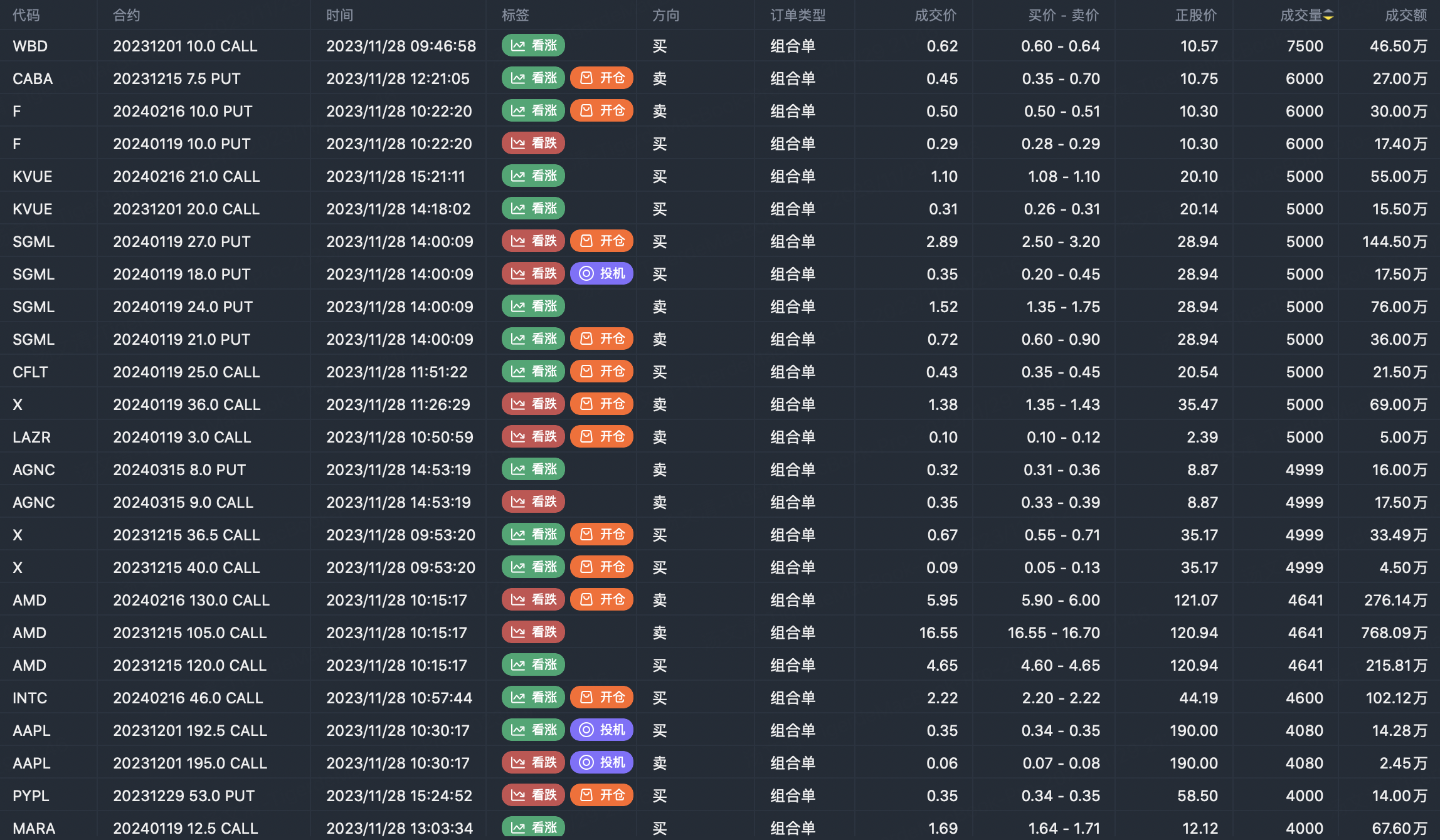Click bearish tag on AMD 105.0 CALL row
Image resolution: width=1440 pixels, height=840 pixels.
[533, 633]
